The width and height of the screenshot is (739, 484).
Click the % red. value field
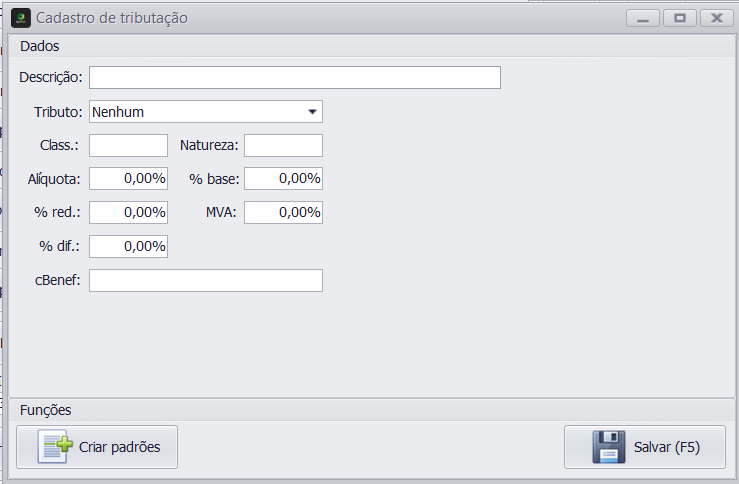[x=129, y=212]
